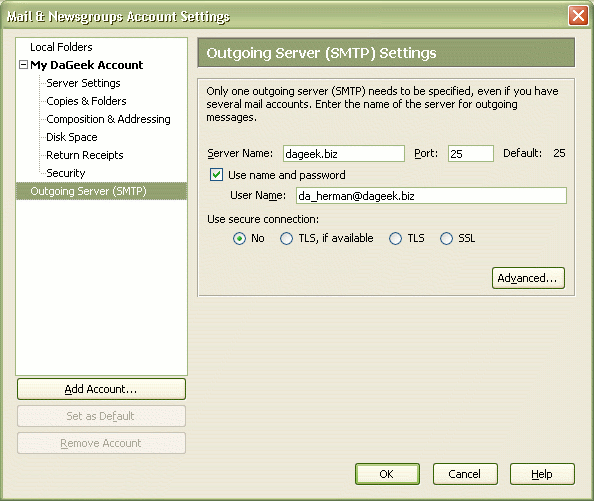Screen dimensions: 594x501
Task: Click the Port number field
Action: pyautogui.click(x=471, y=153)
